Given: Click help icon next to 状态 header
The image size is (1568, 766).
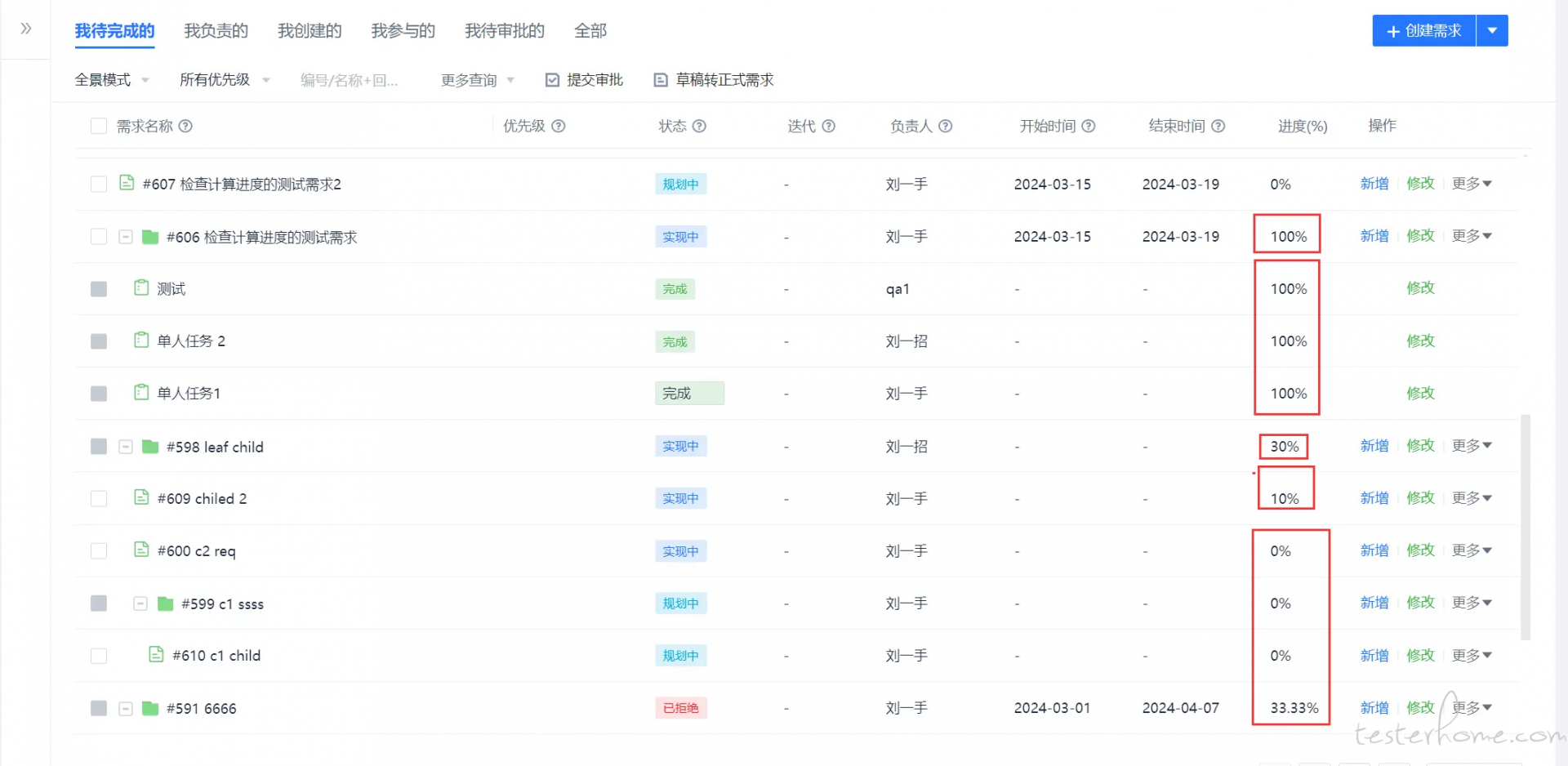Looking at the screenshot, I should 699,126.
